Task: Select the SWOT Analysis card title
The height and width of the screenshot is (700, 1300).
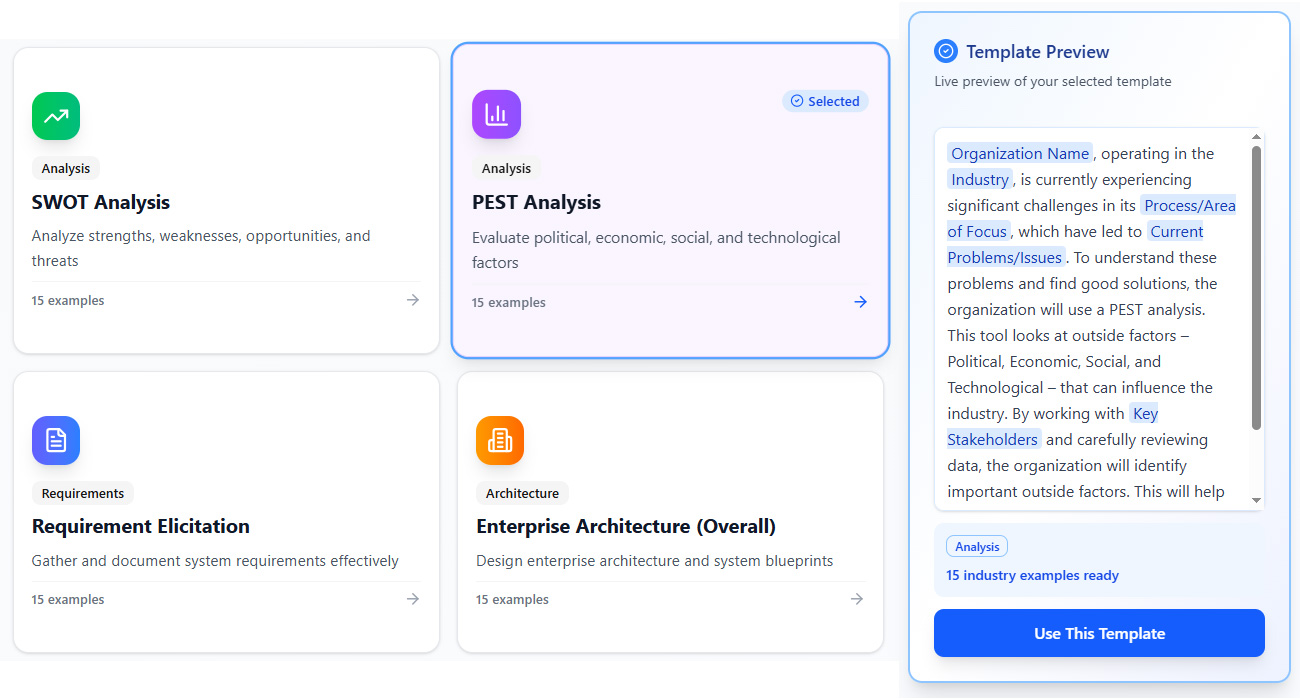Action: point(101,202)
